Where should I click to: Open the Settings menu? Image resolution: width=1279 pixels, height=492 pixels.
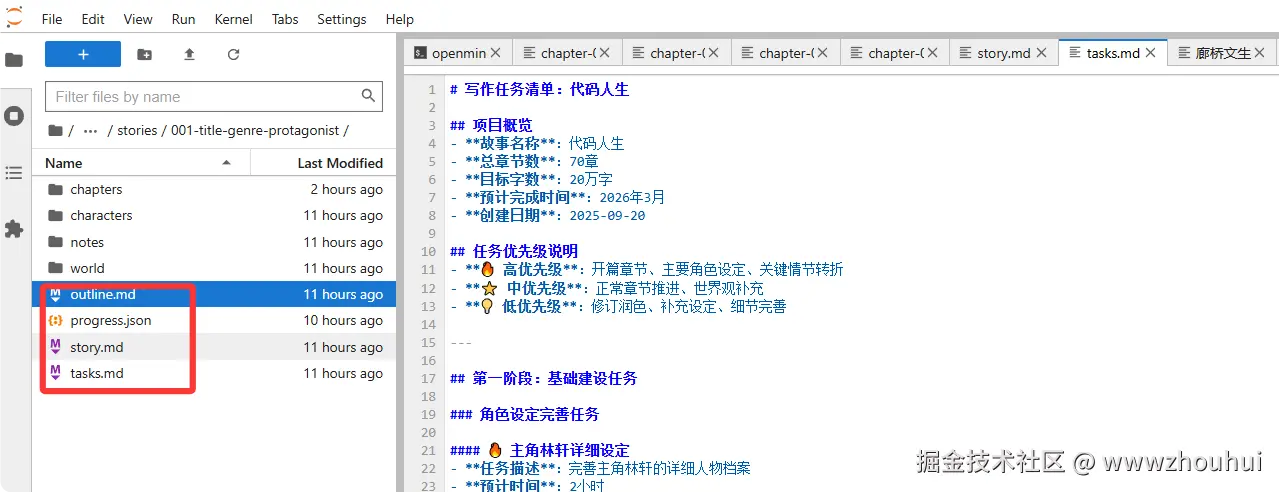pyautogui.click(x=342, y=19)
